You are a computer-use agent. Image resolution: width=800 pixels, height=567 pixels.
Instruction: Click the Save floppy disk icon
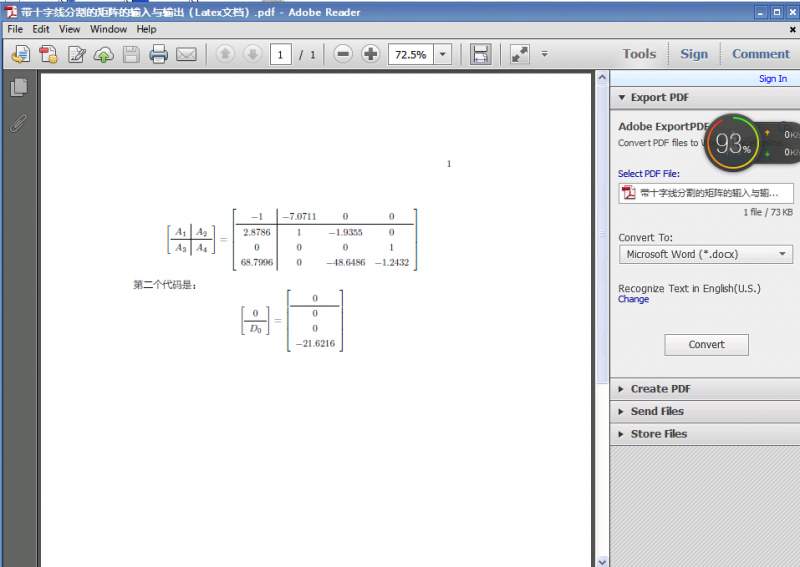pos(131,54)
